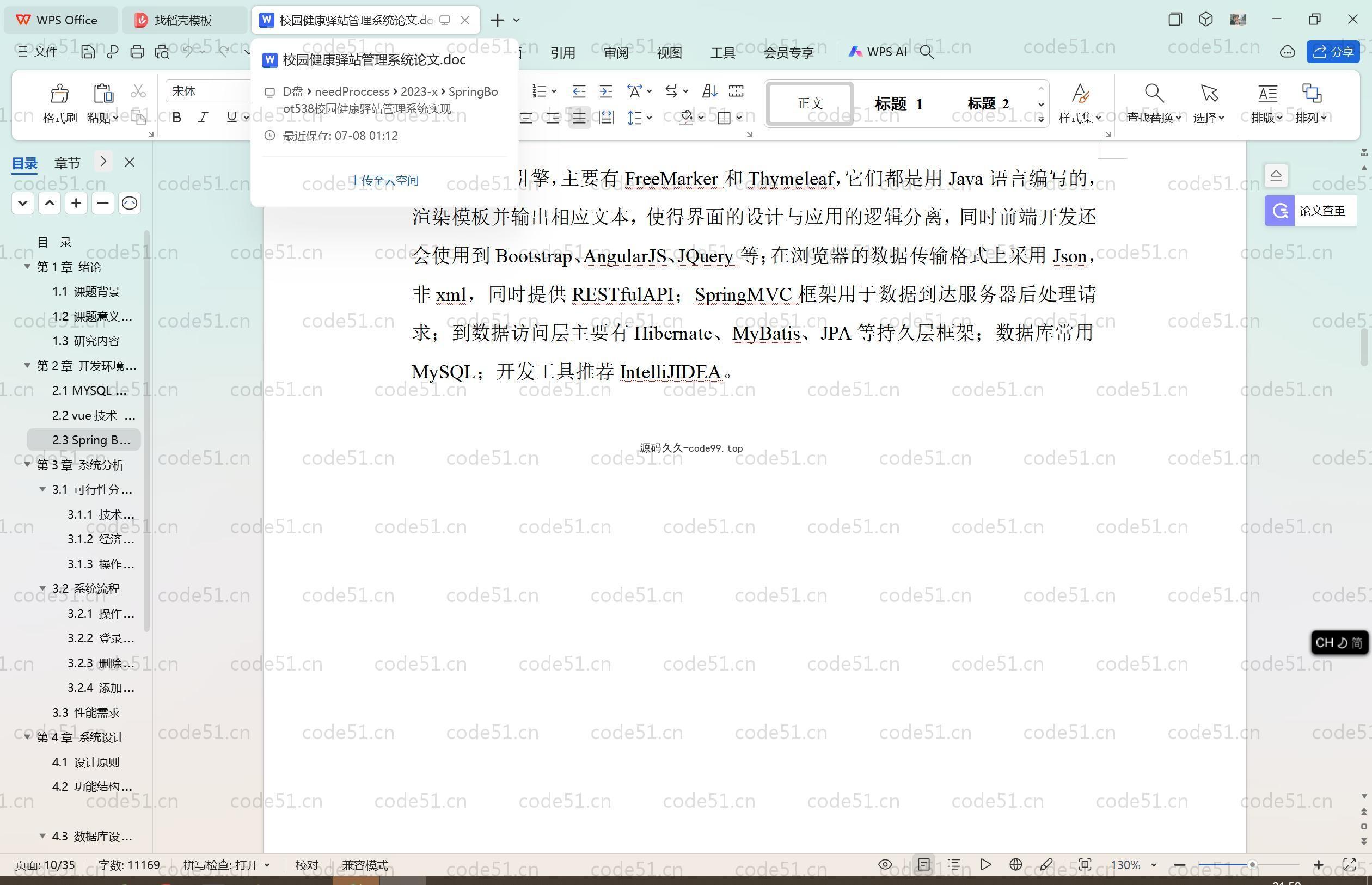Click the Cut scissors icon
The width and height of the screenshot is (1372, 885).
[x=138, y=91]
